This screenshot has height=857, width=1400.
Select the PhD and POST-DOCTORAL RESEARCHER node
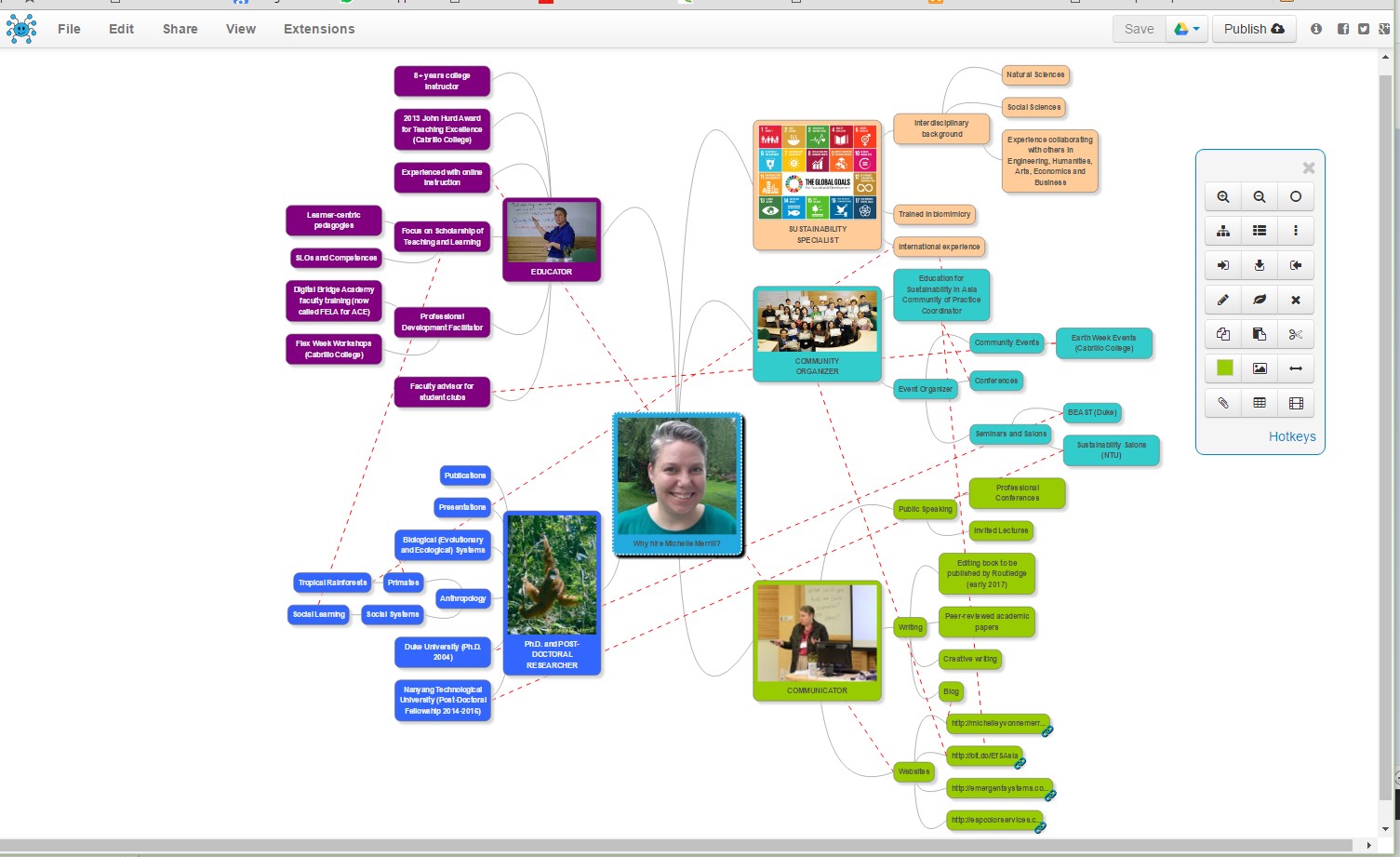(552, 593)
